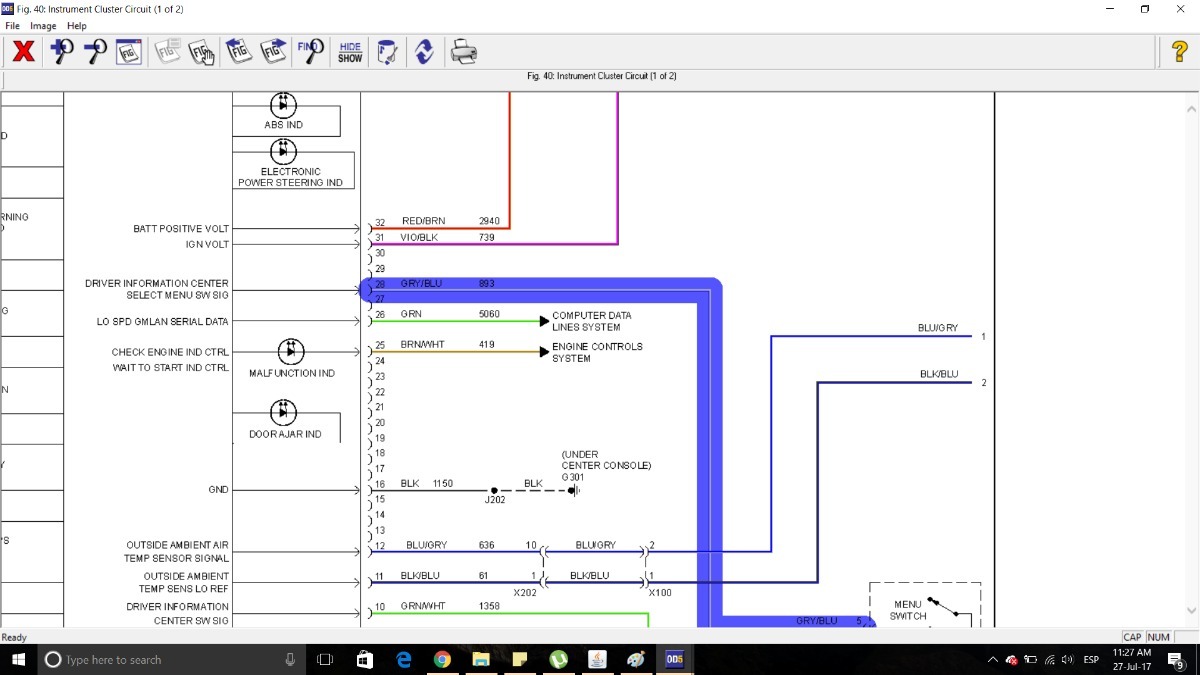Show hidden system tray icons
The height and width of the screenshot is (675, 1200).
[992, 660]
